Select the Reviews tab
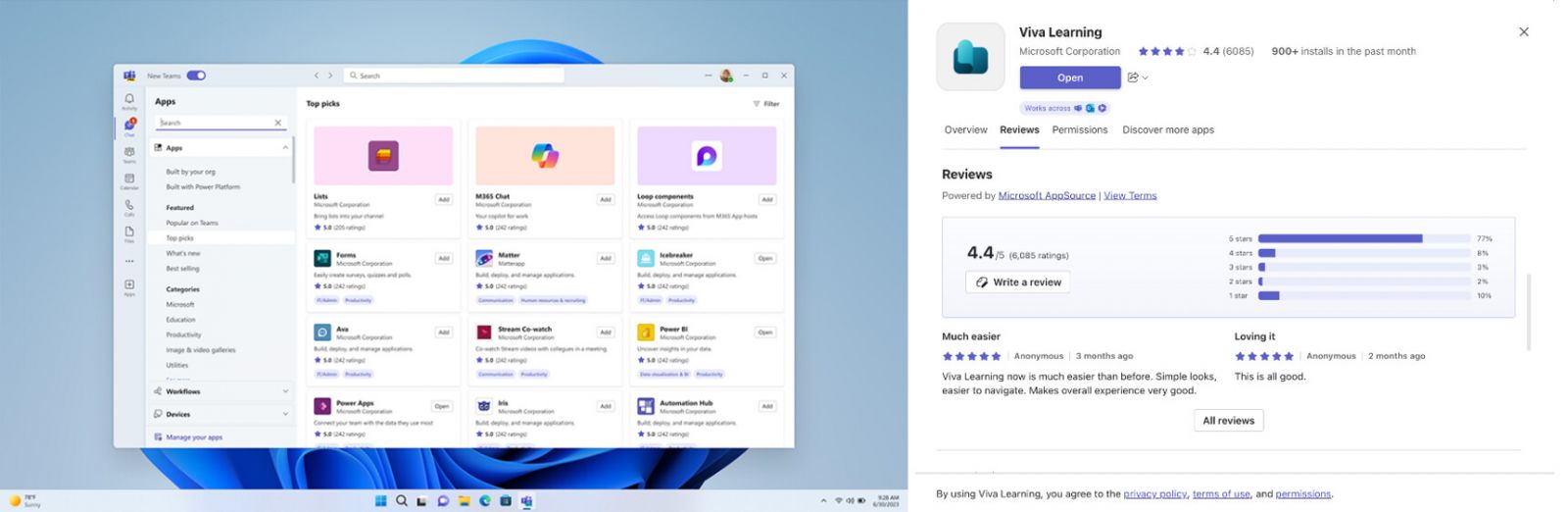Screen dimensions: 1568x512 tap(1019, 129)
